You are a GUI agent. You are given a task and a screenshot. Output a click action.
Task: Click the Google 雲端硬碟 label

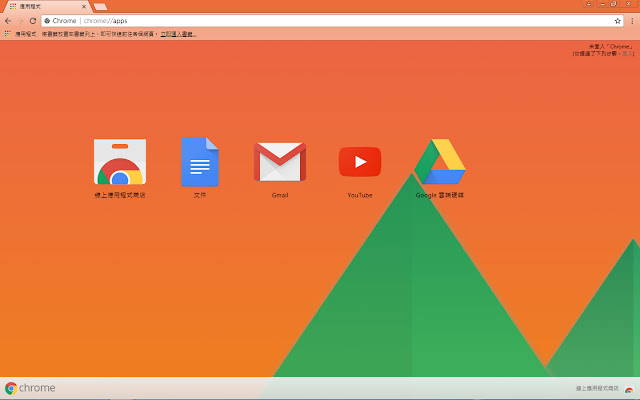(x=440, y=195)
